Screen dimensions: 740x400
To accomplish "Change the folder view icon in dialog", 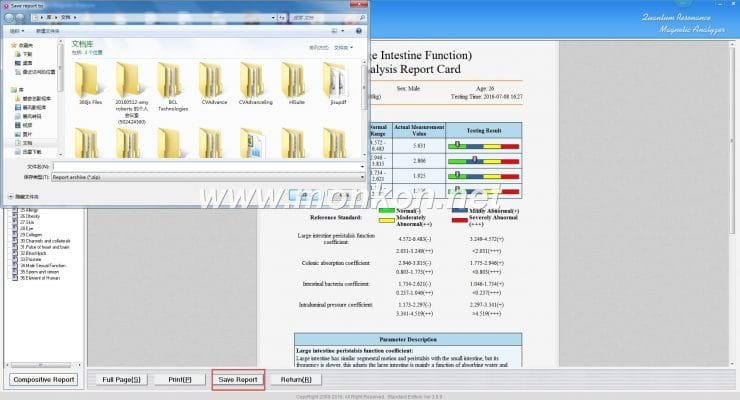I will tap(335, 31).
